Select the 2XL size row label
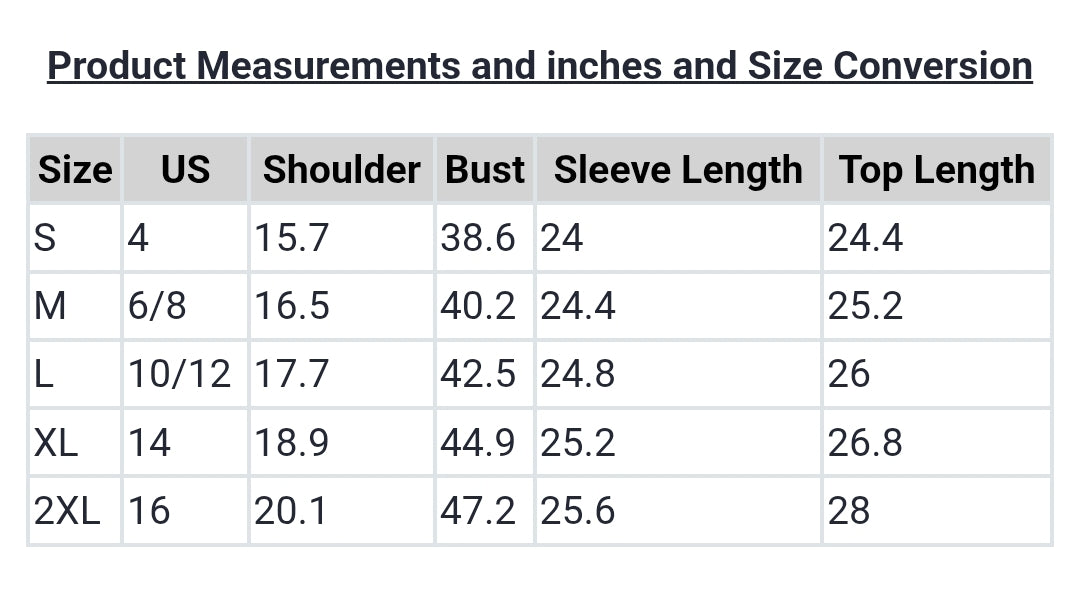The width and height of the screenshot is (1080, 612). [67, 511]
